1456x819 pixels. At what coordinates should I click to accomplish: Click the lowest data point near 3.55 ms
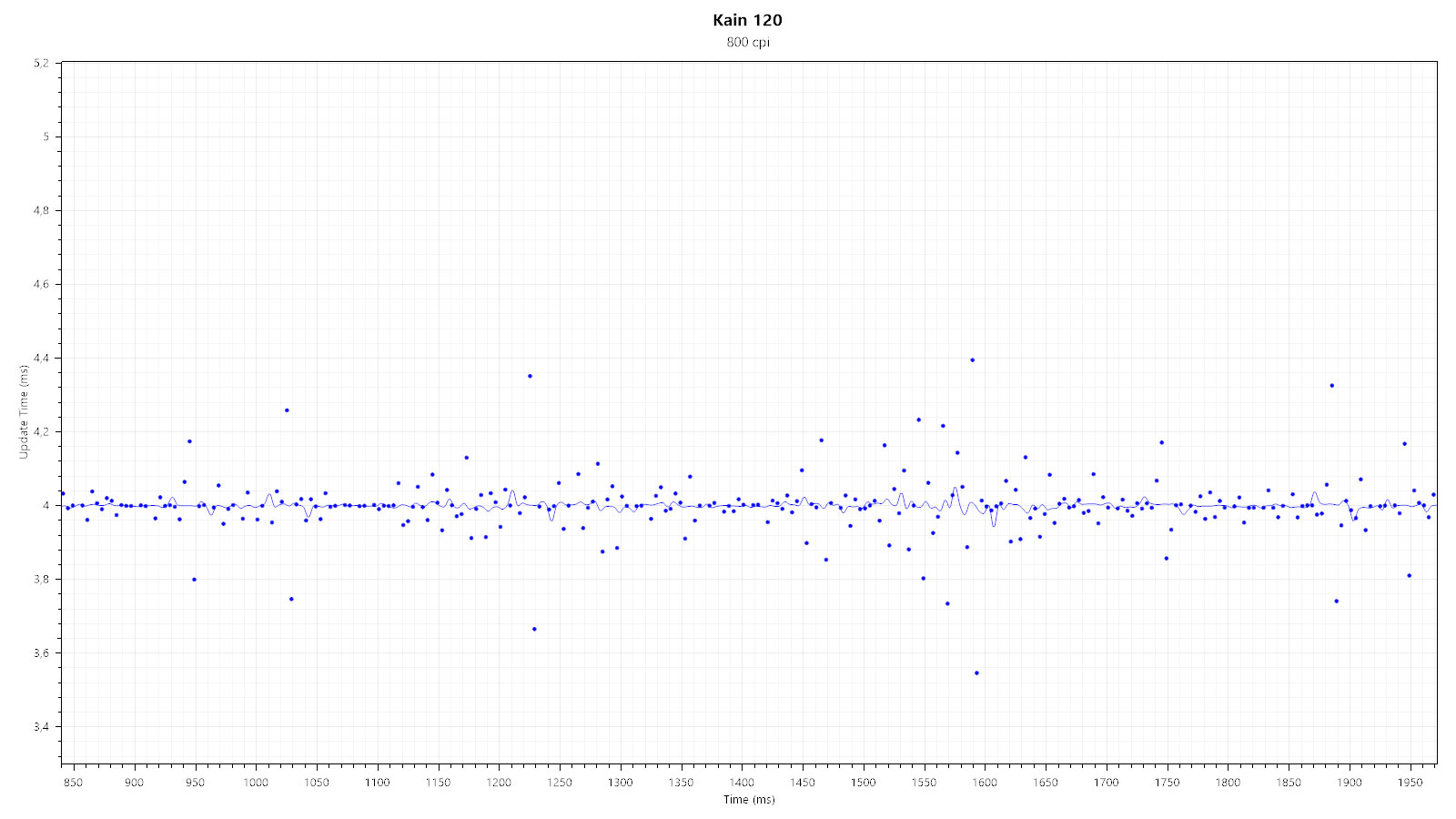[976, 672]
